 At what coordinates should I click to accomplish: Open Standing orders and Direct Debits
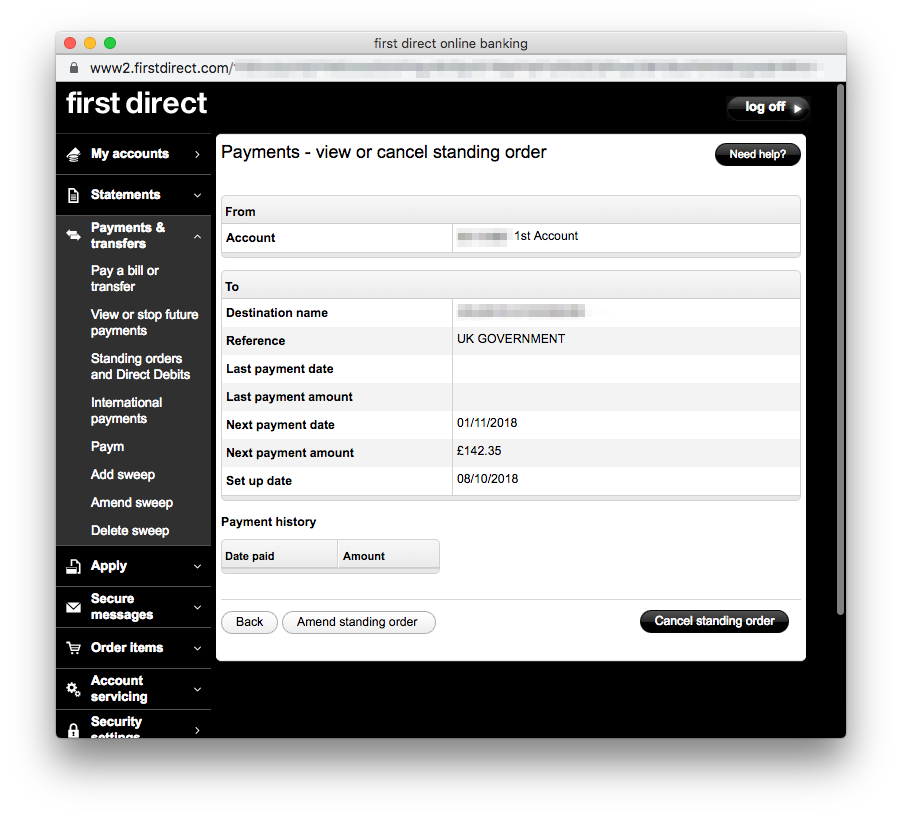[x=140, y=366]
